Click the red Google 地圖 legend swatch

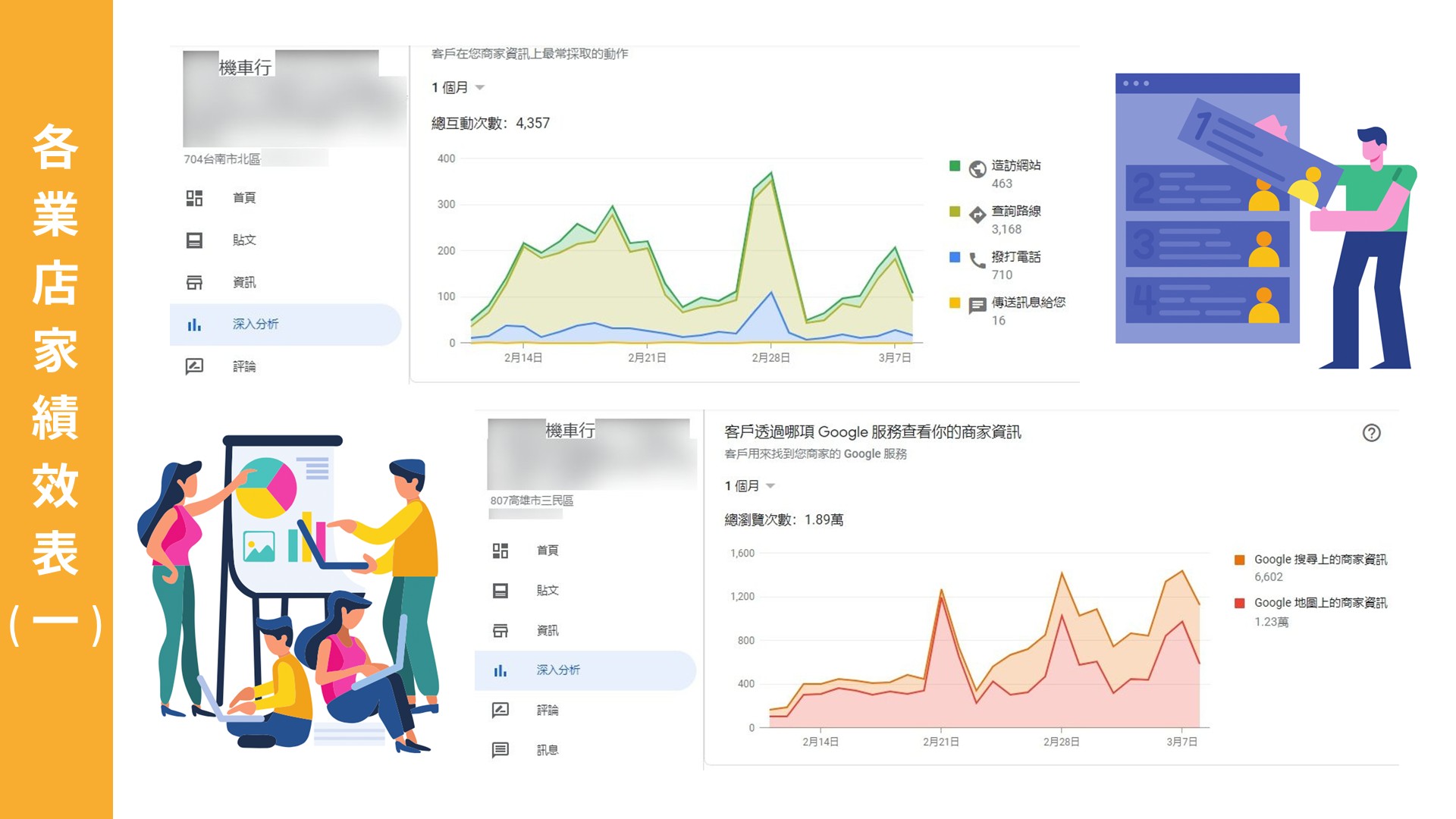click(1240, 603)
